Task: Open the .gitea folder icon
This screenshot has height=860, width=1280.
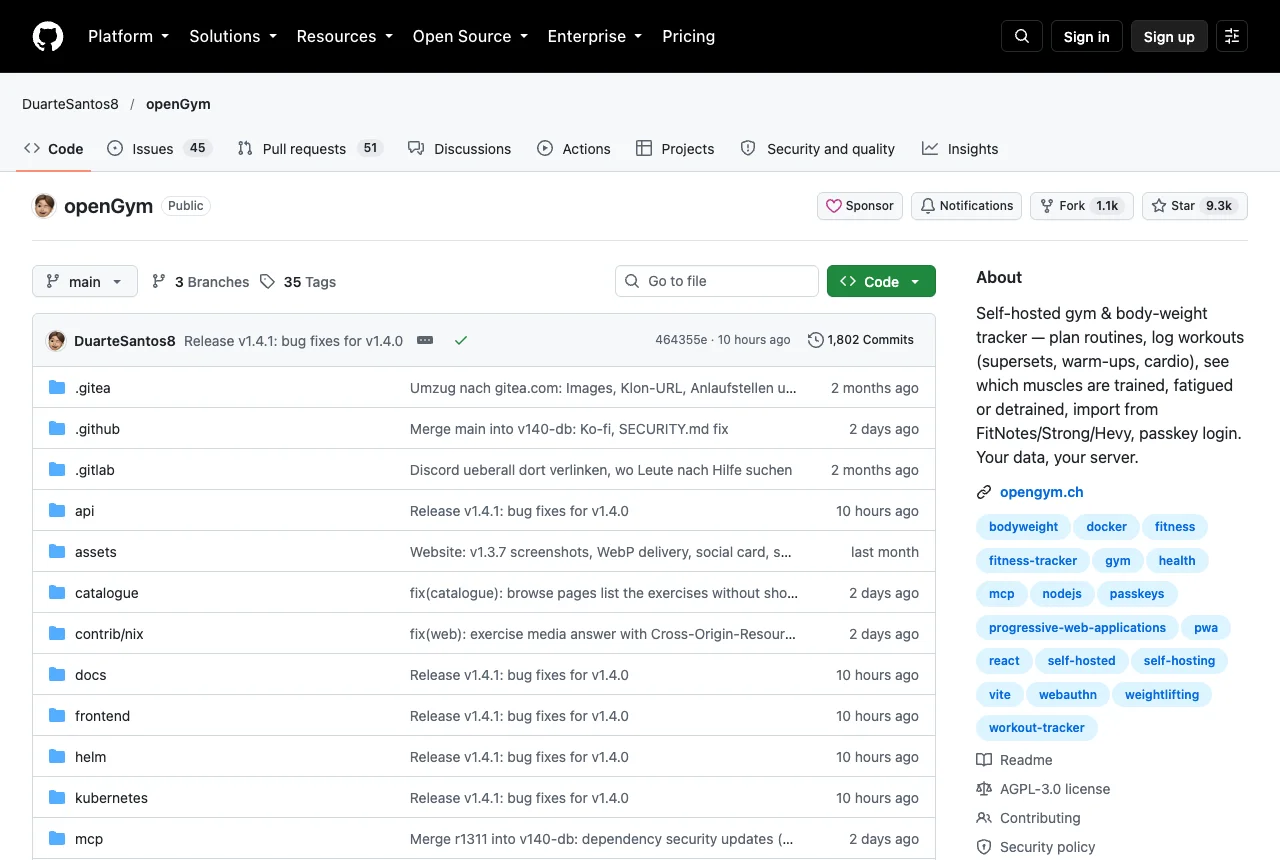Action: [57, 388]
